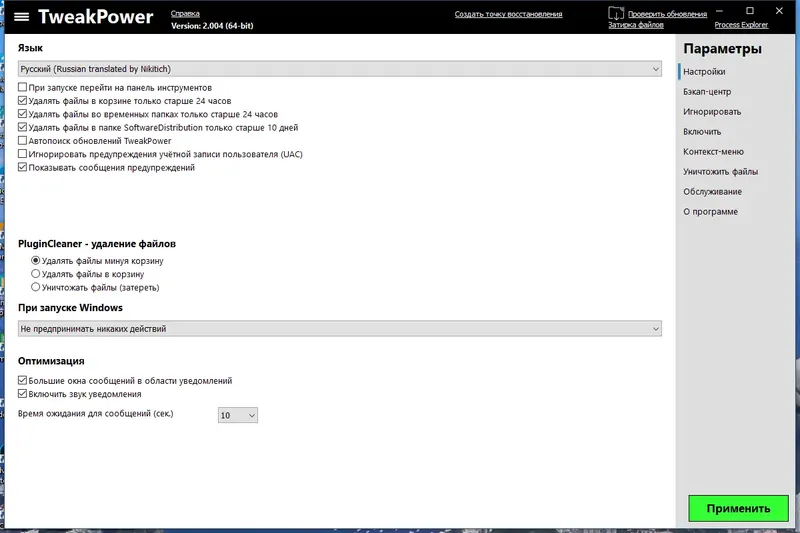This screenshot has height=533, width=800.
Task: Open the hamburger menu icon
Action: [21, 17]
